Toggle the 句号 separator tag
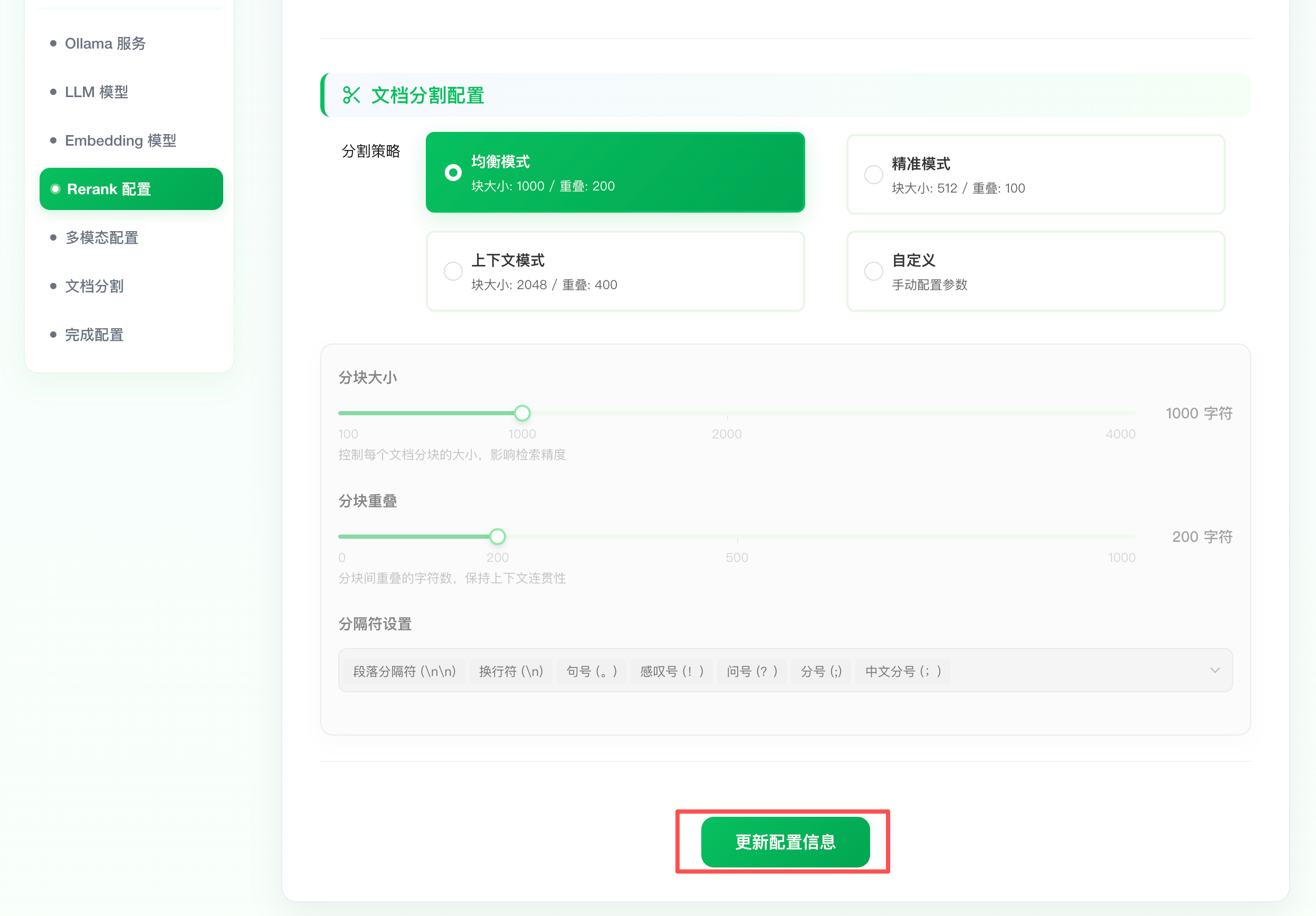Screen dimensions: 1316x916 (591, 671)
